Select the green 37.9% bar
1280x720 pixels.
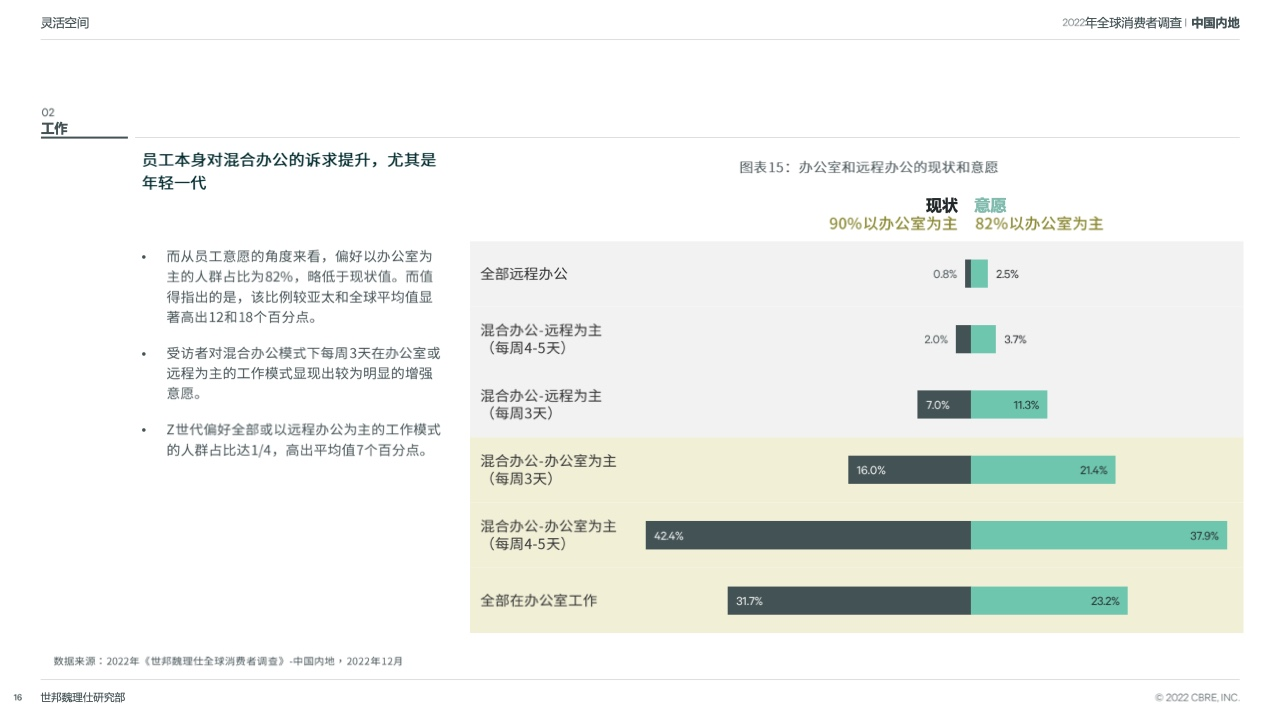(1099, 535)
